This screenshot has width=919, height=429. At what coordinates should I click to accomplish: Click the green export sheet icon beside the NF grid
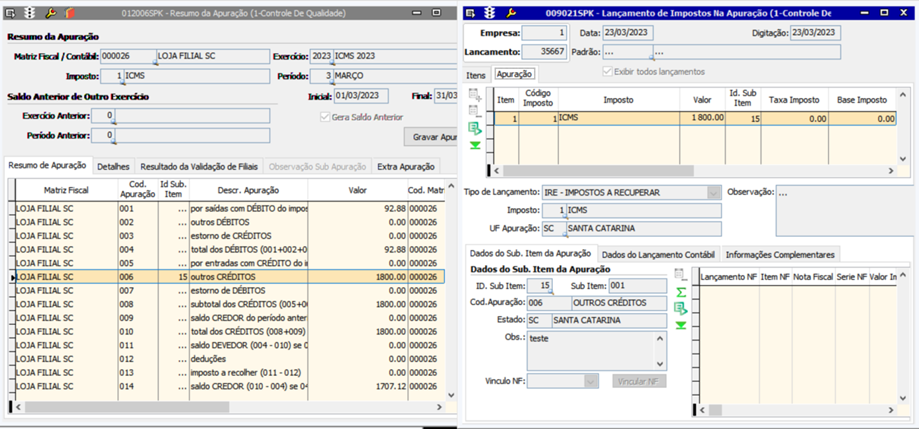(x=681, y=308)
